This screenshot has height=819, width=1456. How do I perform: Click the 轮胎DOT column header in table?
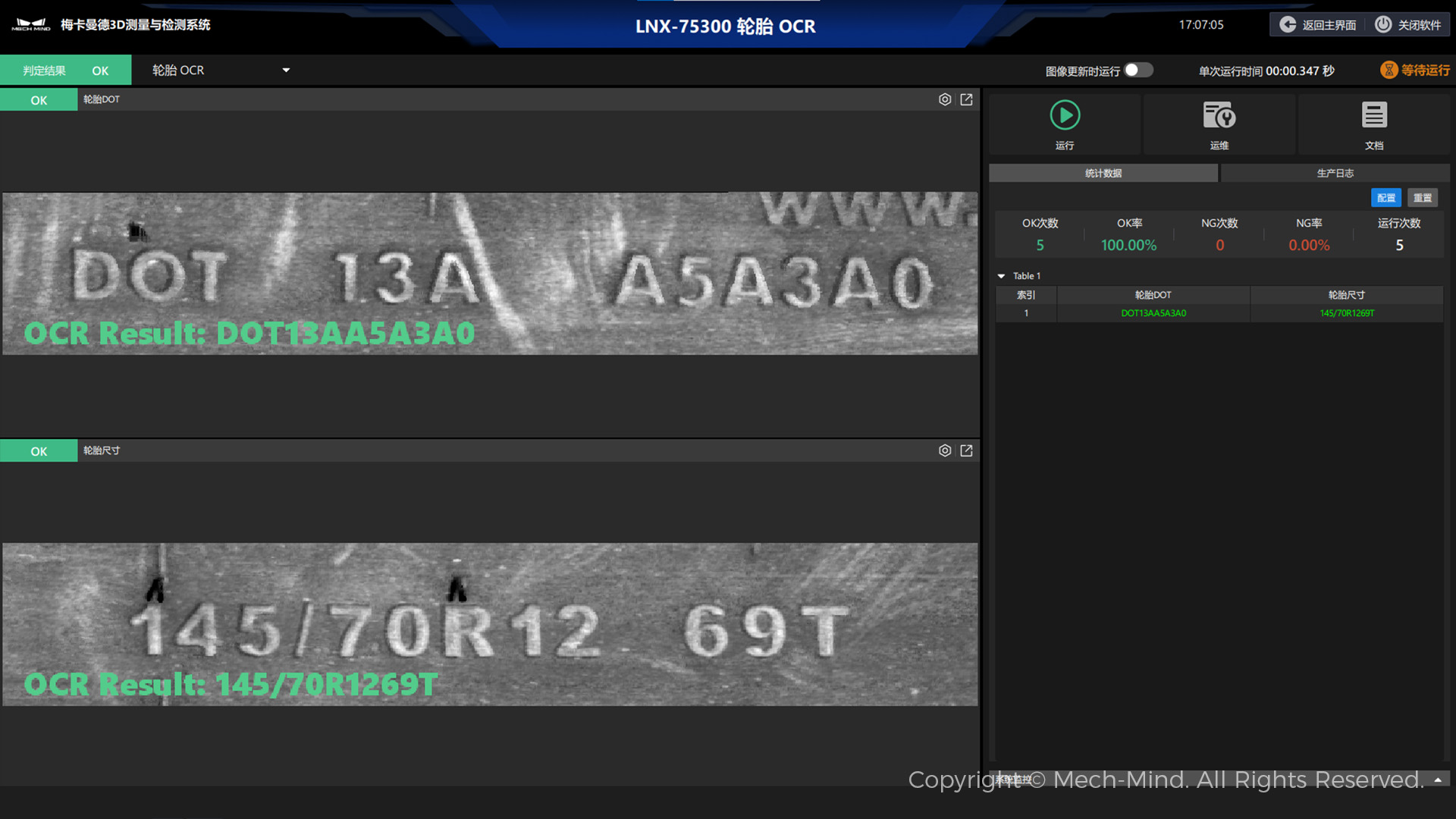(x=1153, y=295)
